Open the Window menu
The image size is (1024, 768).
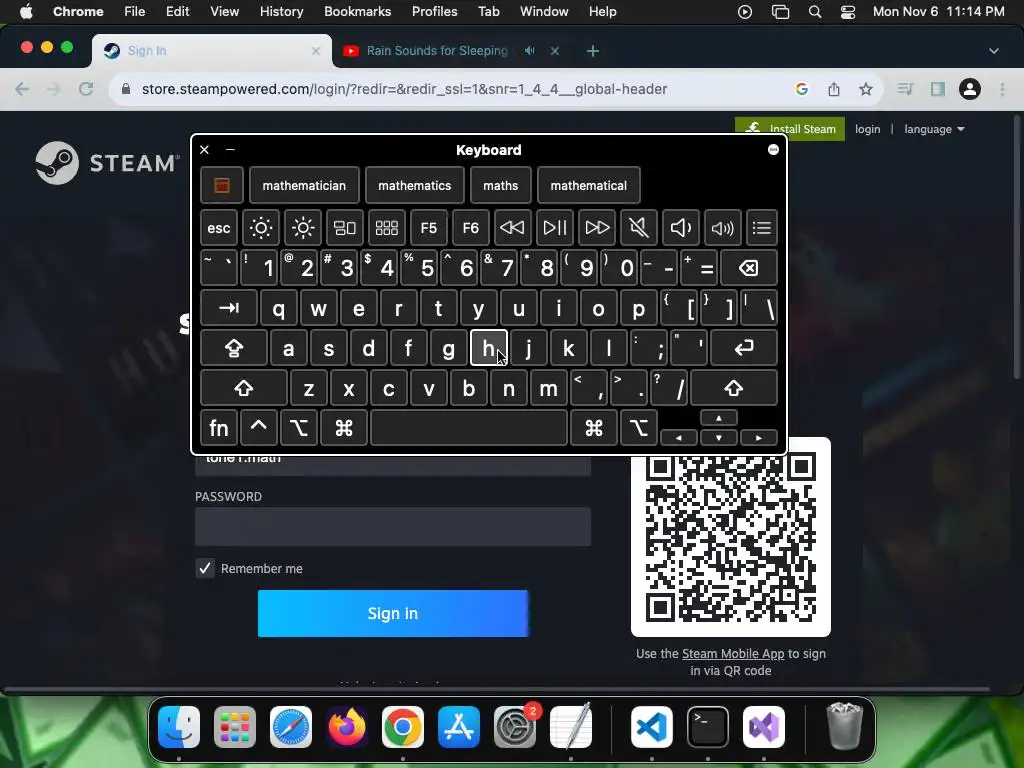click(x=544, y=12)
